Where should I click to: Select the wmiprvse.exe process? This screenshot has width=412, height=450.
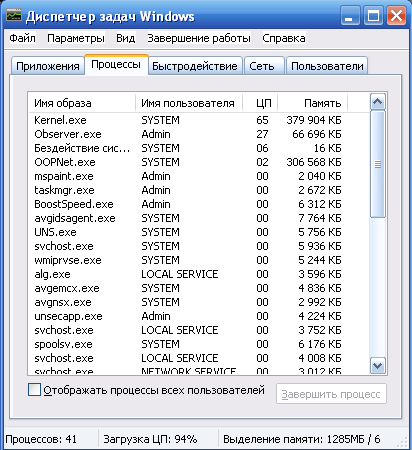[x=199, y=260]
